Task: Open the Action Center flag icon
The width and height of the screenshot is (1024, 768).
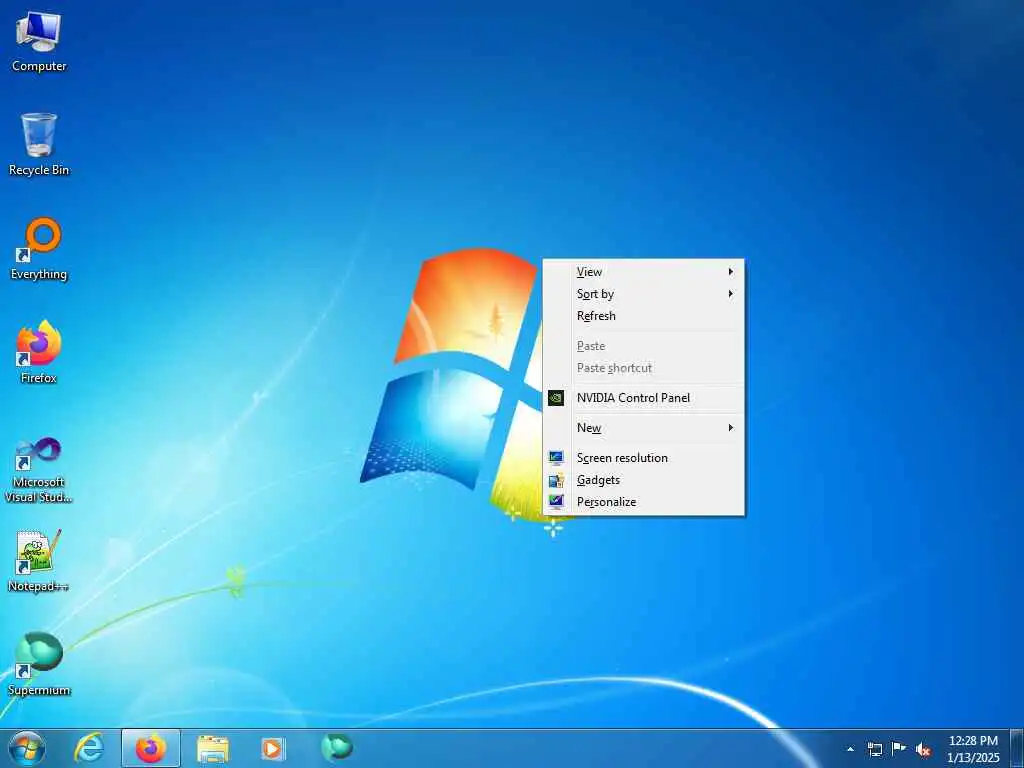Action: [899, 748]
